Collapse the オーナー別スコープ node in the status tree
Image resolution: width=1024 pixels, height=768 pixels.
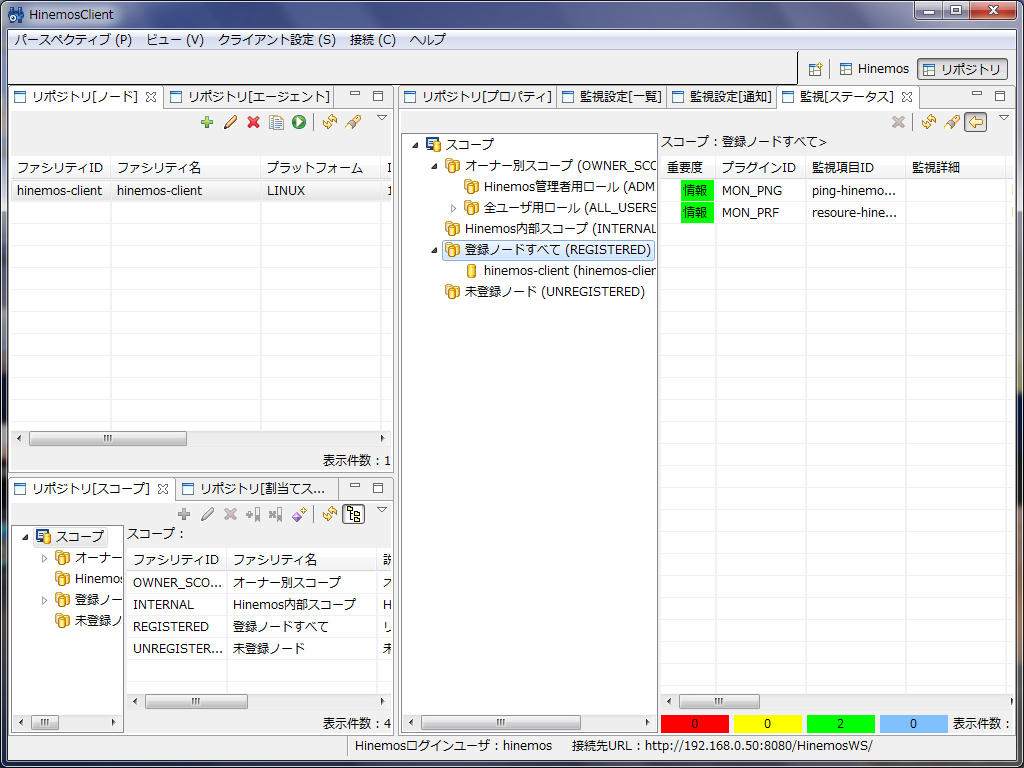coord(434,166)
